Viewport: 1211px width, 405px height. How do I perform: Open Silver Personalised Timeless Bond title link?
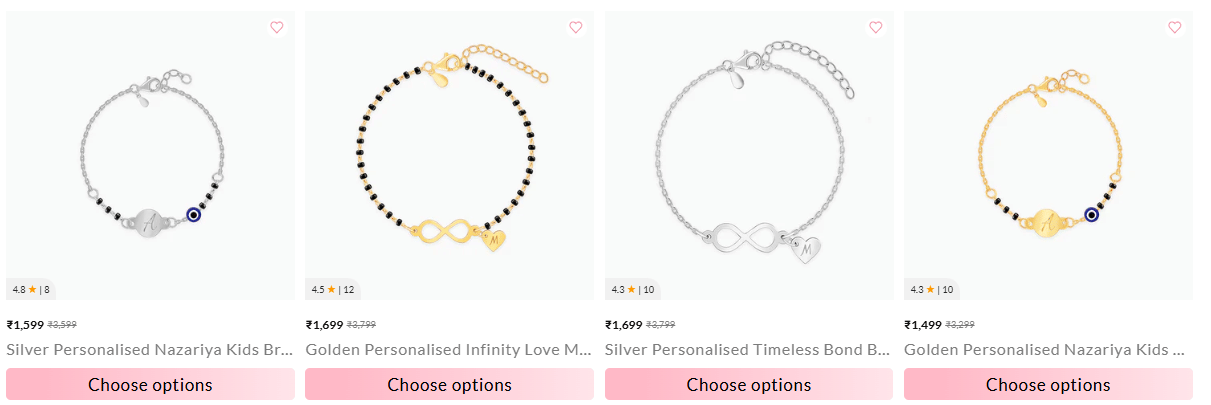point(748,350)
